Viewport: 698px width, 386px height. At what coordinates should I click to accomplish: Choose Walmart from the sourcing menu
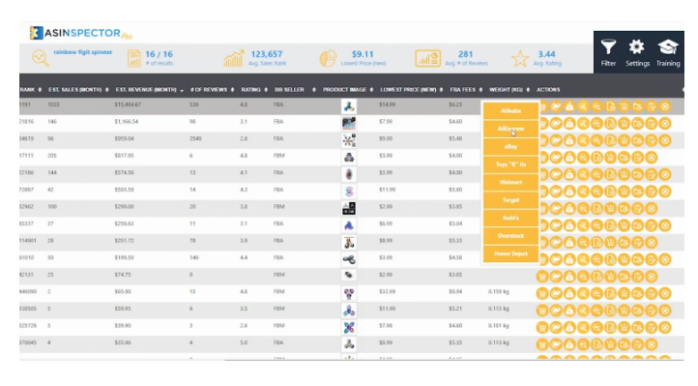511,182
